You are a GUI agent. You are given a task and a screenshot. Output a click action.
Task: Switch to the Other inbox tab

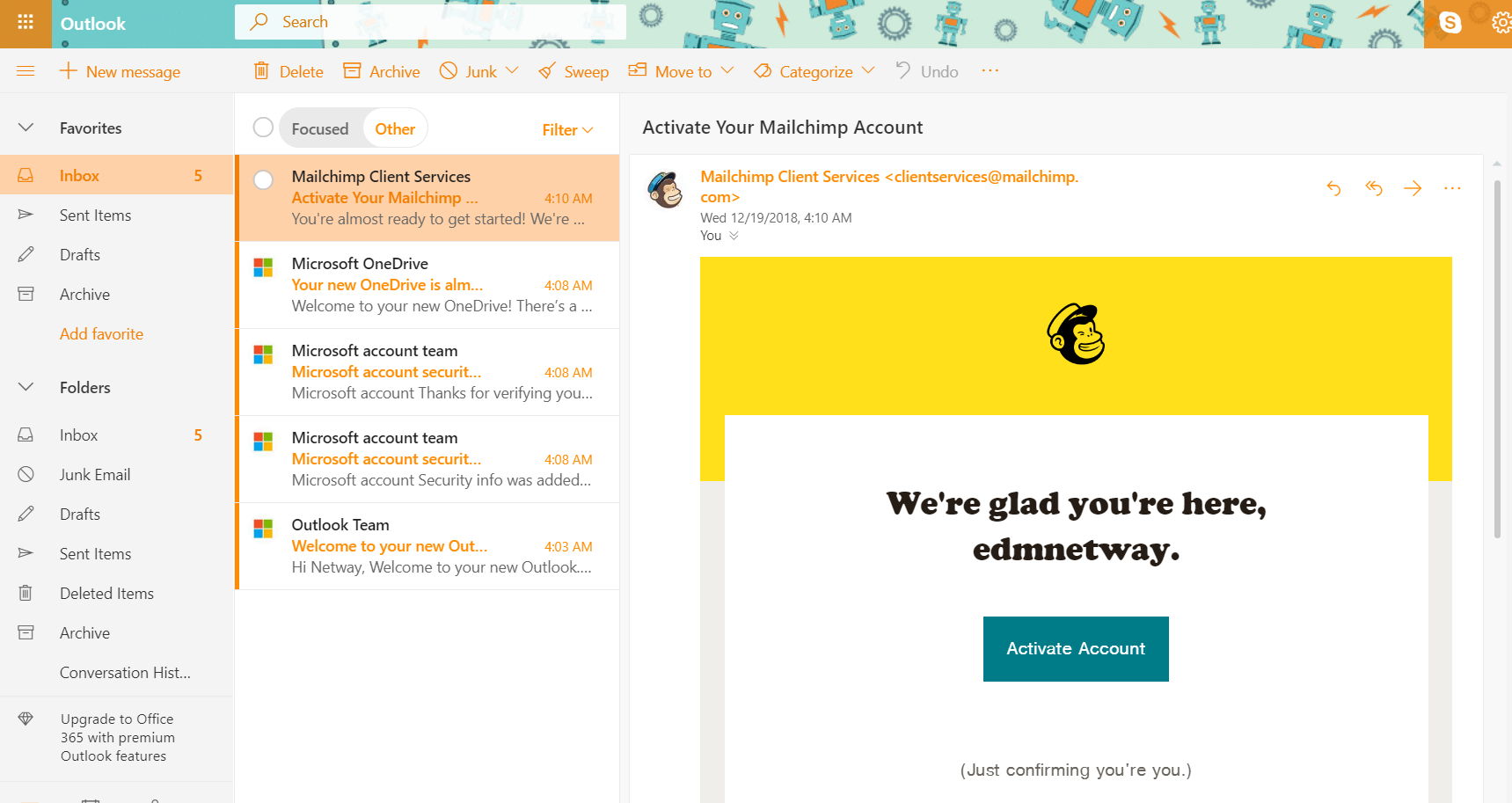click(395, 129)
